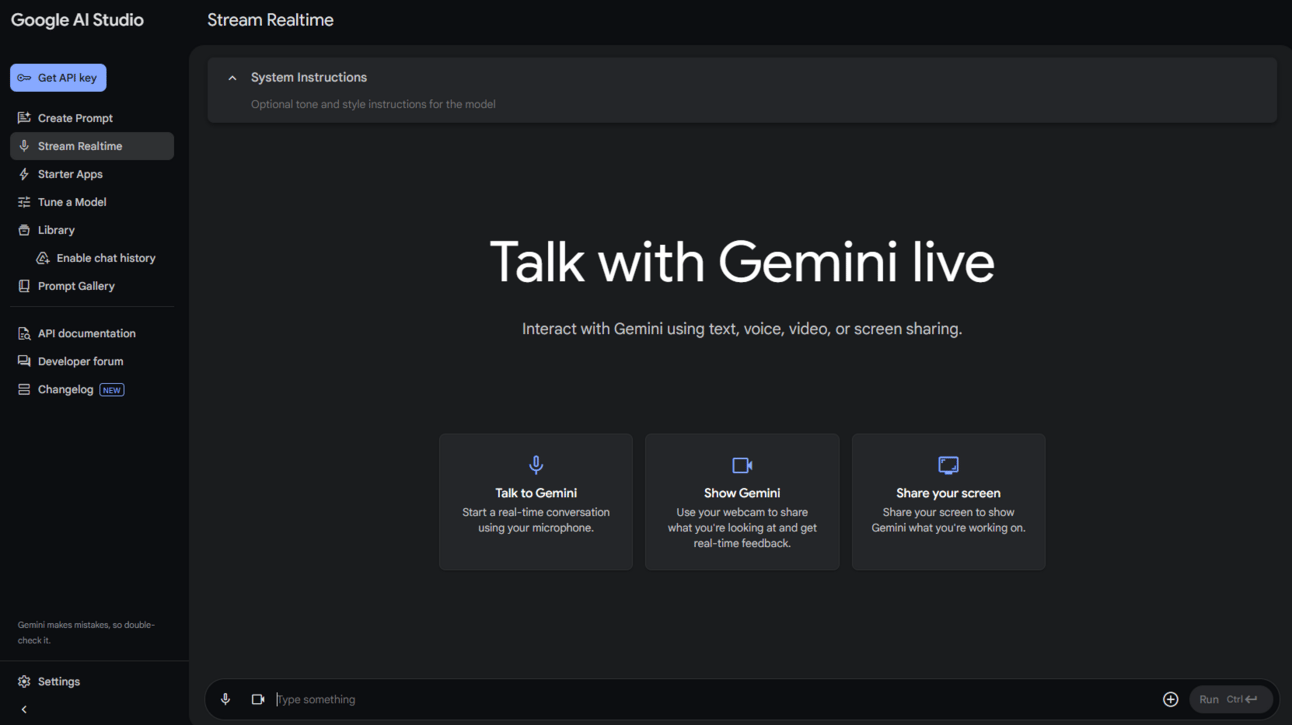Collapse the sidebar with the left chevron
Screen dimensions: 1292x725
pos(24,710)
